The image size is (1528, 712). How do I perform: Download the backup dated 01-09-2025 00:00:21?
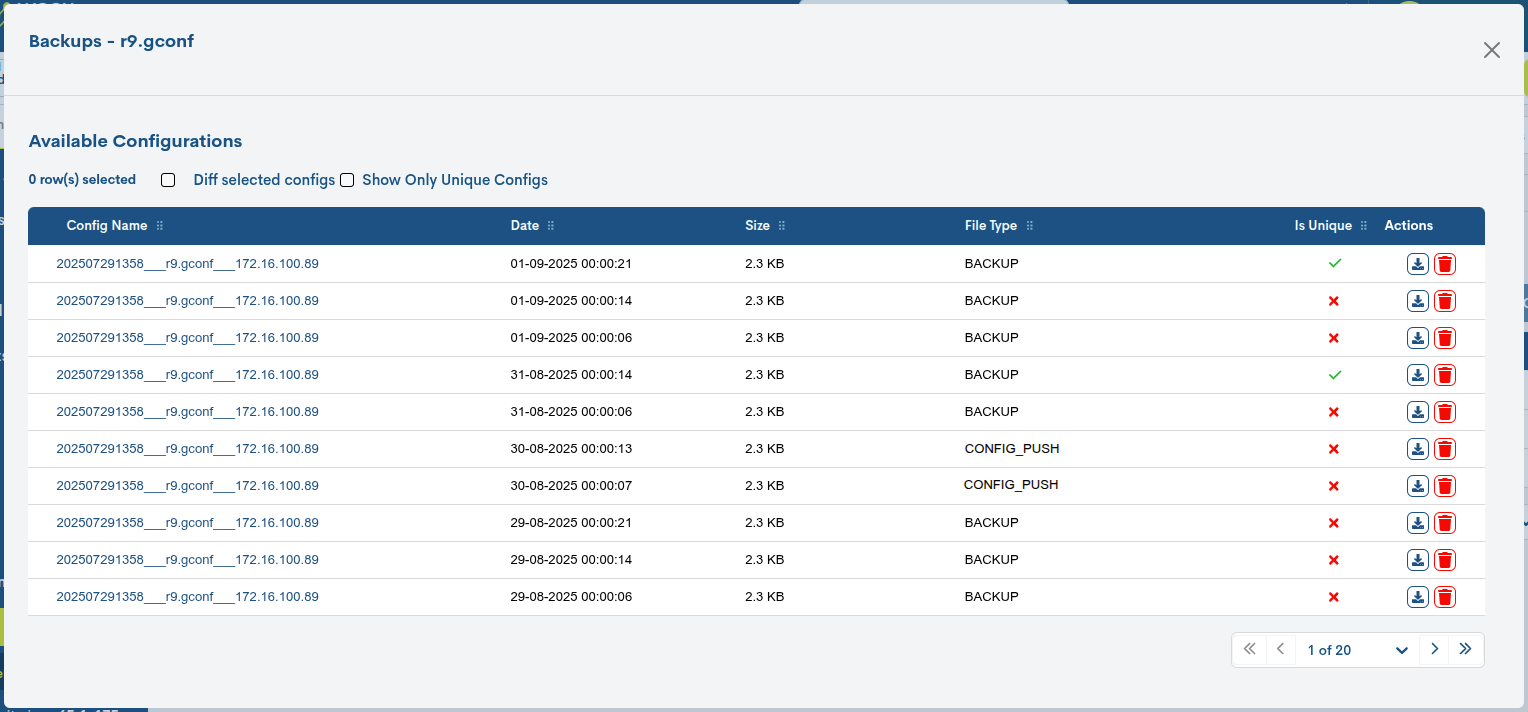1418,263
